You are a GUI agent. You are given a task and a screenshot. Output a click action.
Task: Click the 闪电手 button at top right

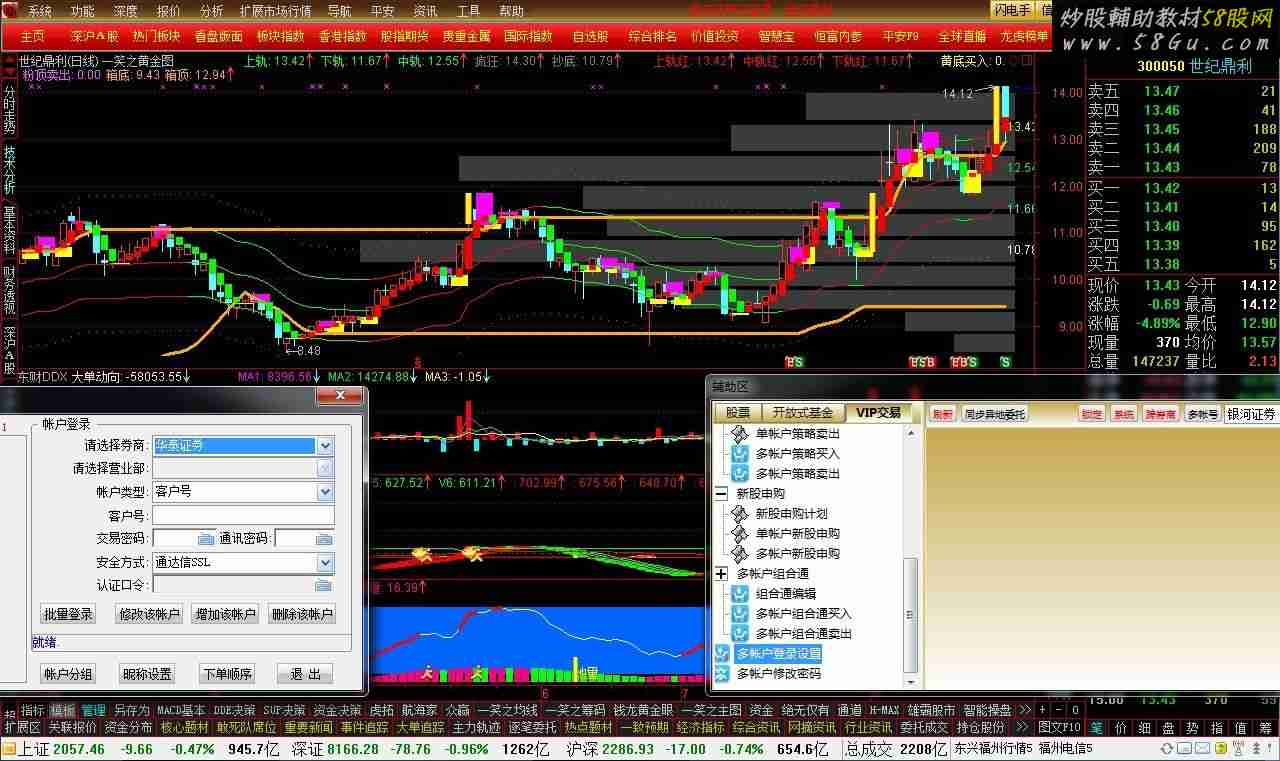point(1012,11)
